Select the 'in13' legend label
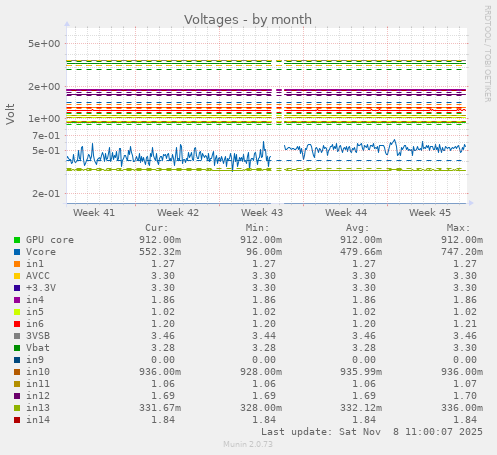Screen dimensions: 497x455 (38, 408)
